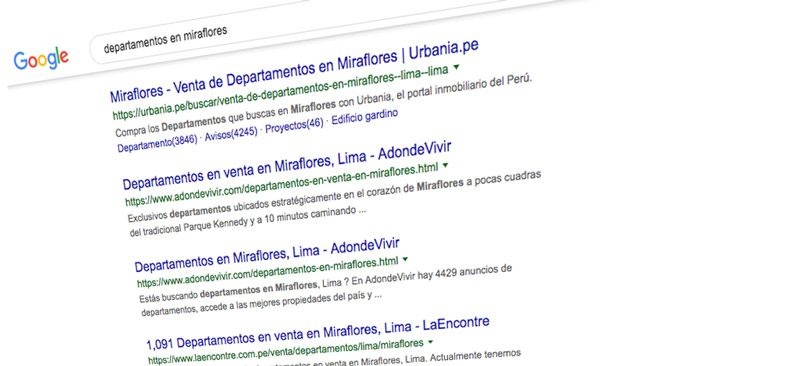Click snippet line 'departamentos, accede a las mejores propiedades'
Viewport: 800px width, 366px height.
(x=261, y=303)
